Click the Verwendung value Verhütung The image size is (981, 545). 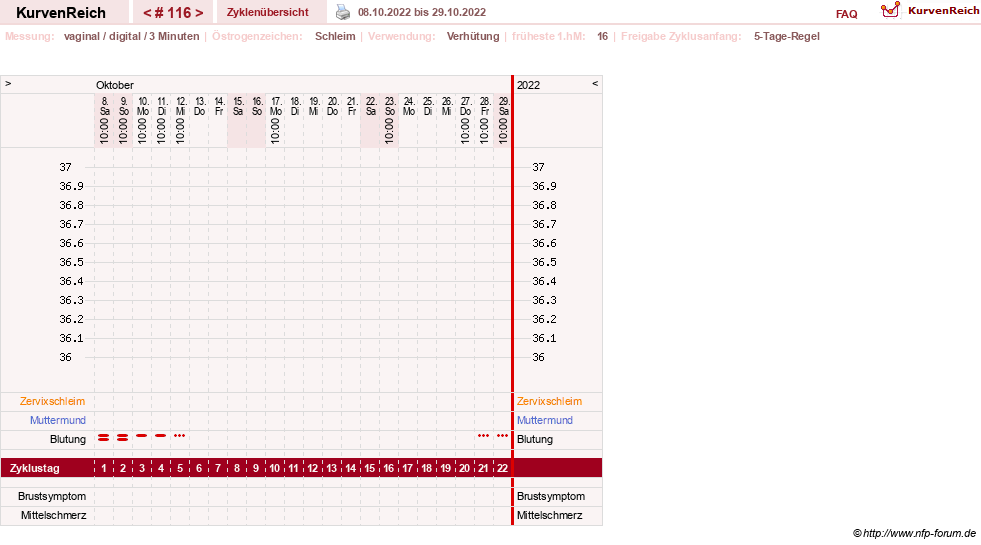[473, 36]
